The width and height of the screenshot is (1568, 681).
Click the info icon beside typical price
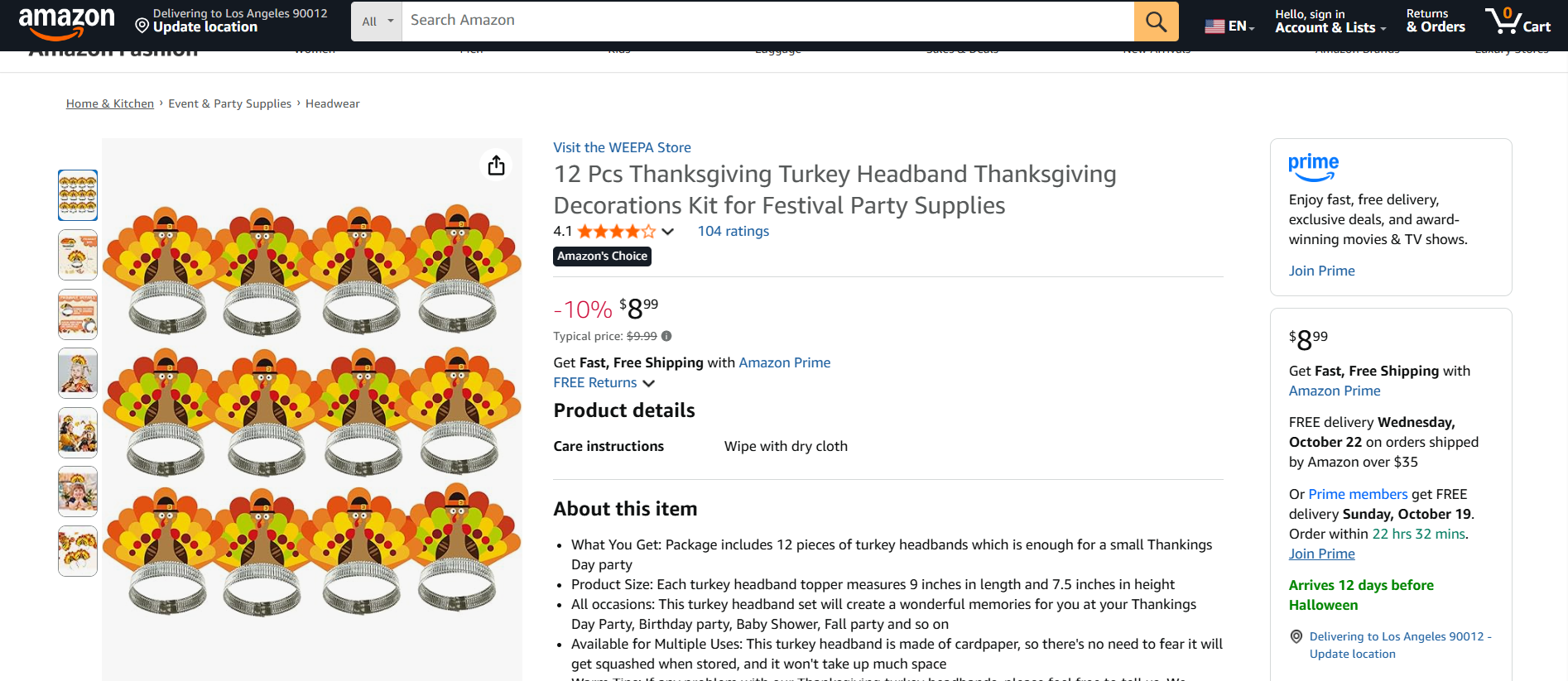click(x=666, y=336)
